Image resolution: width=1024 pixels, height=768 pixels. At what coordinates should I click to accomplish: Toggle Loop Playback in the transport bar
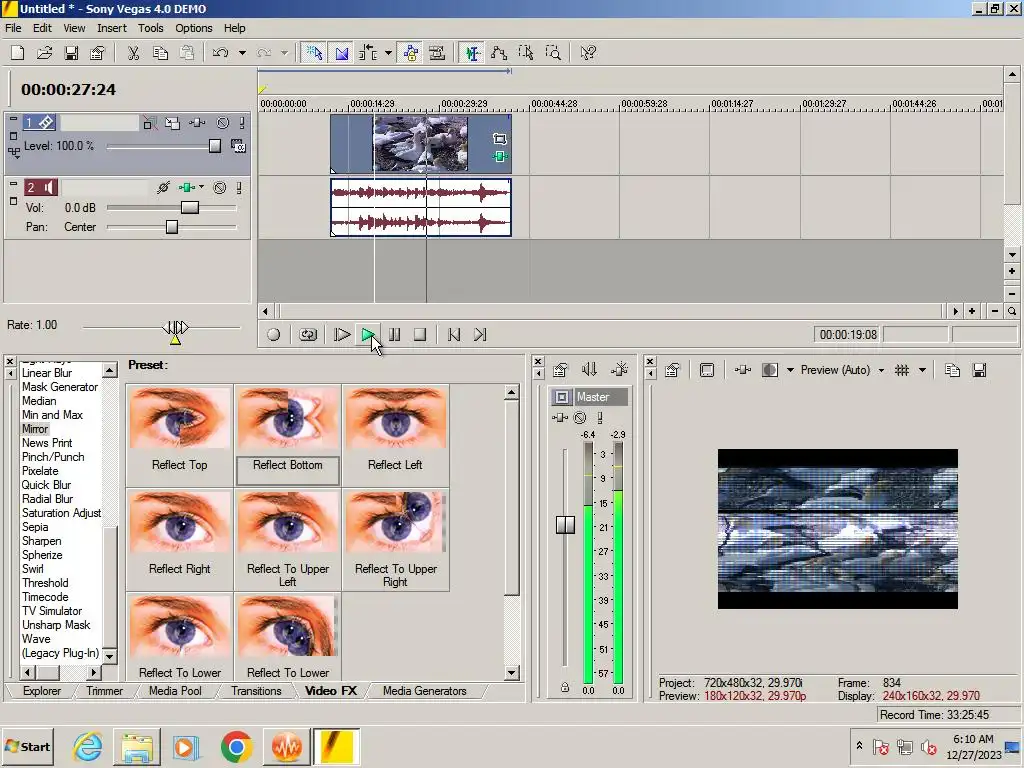click(308, 334)
